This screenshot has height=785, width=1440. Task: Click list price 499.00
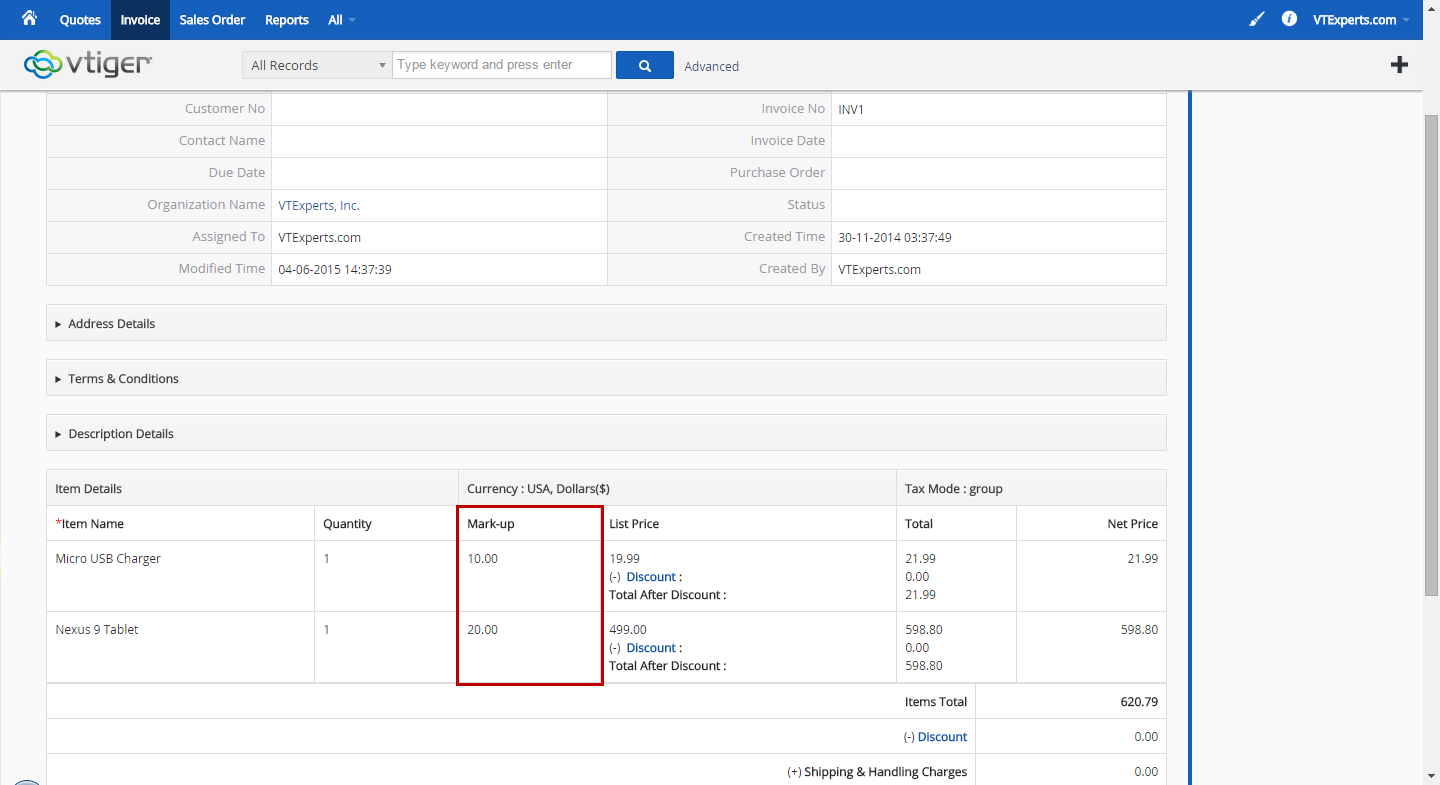coord(628,630)
